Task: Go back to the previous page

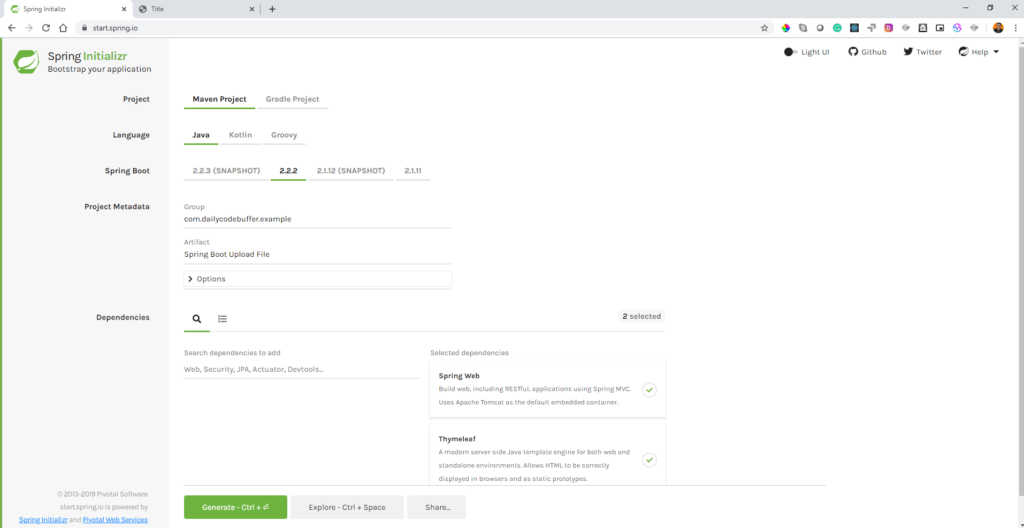Action: [x=12, y=28]
